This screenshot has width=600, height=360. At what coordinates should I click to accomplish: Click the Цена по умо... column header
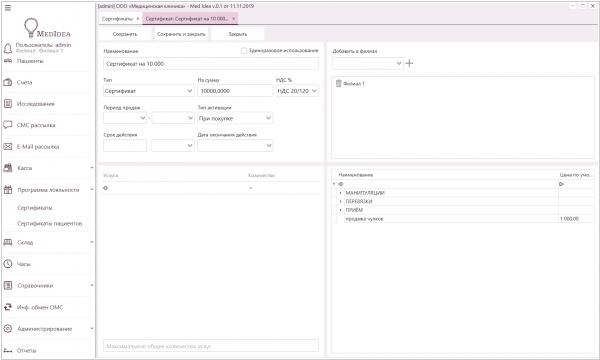[576, 175]
